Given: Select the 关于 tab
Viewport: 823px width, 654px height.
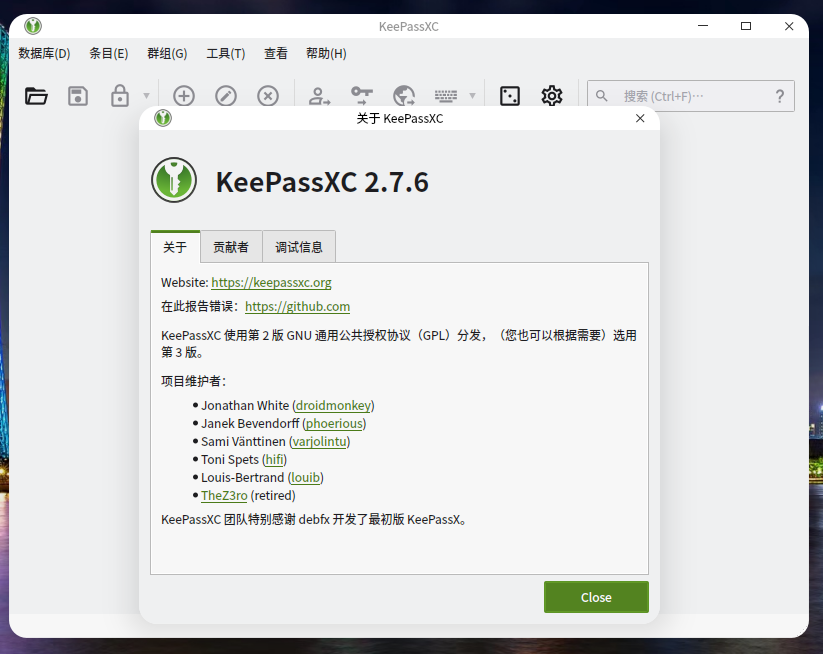Looking at the screenshot, I should [x=175, y=247].
